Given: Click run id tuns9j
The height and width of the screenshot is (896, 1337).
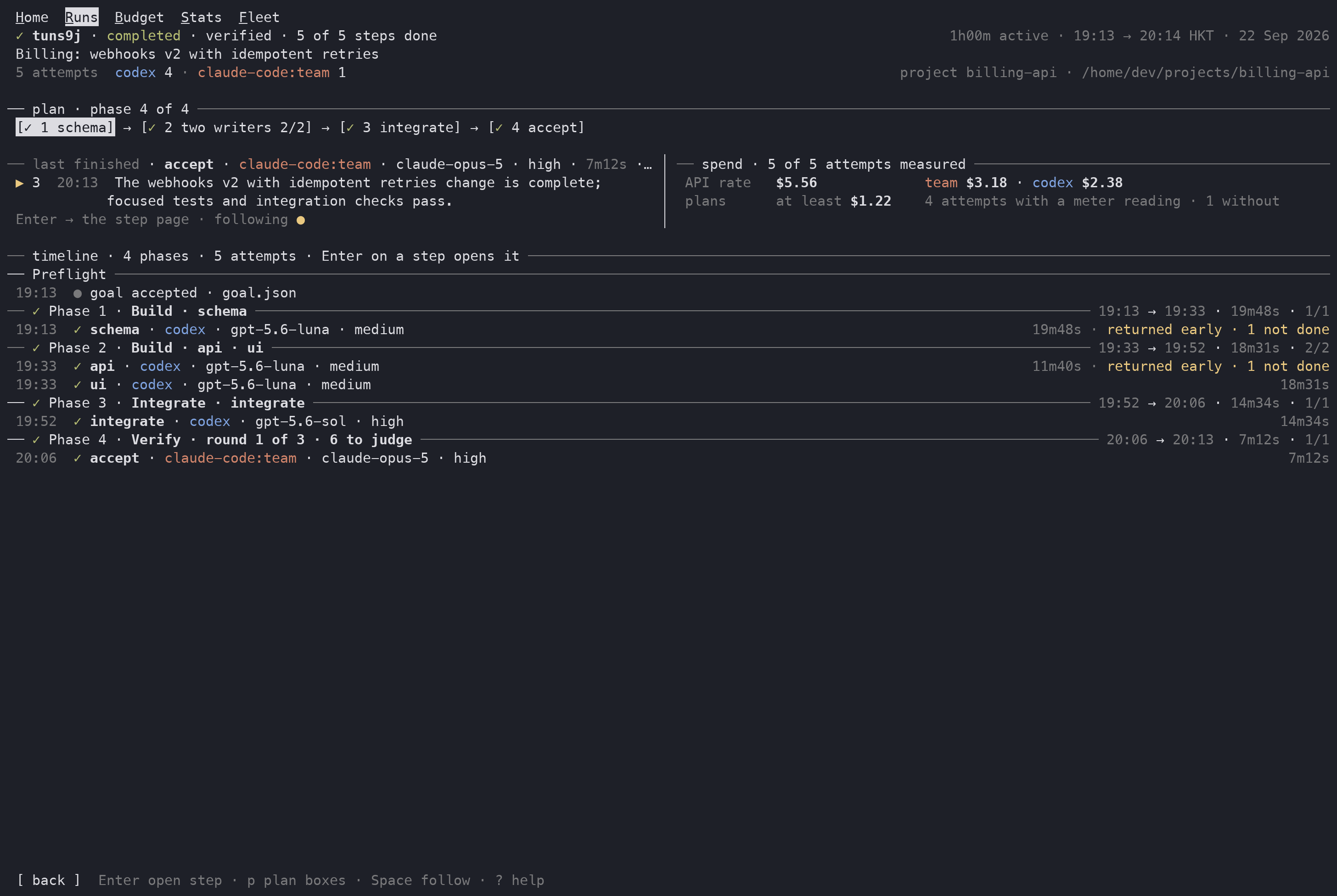Looking at the screenshot, I should click(x=56, y=35).
